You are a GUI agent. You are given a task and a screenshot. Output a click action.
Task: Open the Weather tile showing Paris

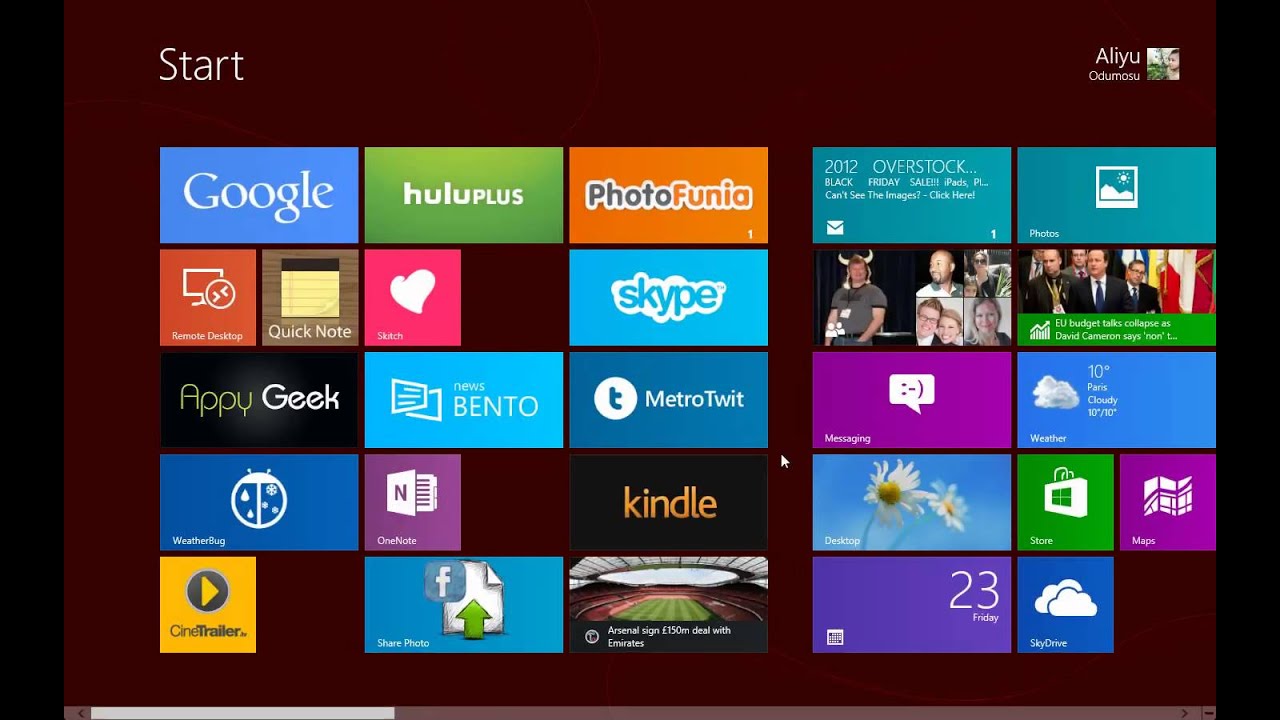click(x=1117, y=400)
